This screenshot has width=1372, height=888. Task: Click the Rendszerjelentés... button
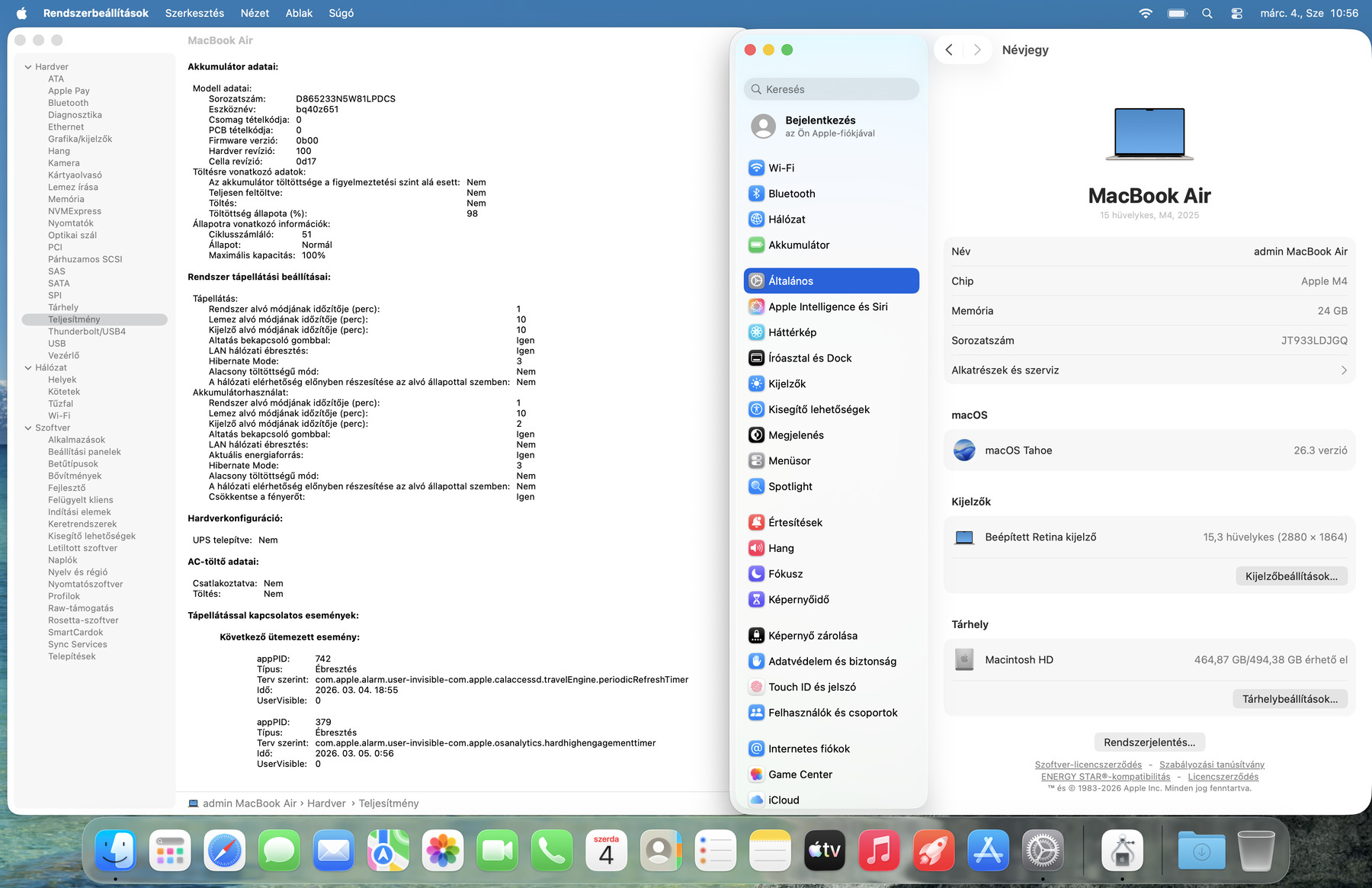pos(1149,742)
